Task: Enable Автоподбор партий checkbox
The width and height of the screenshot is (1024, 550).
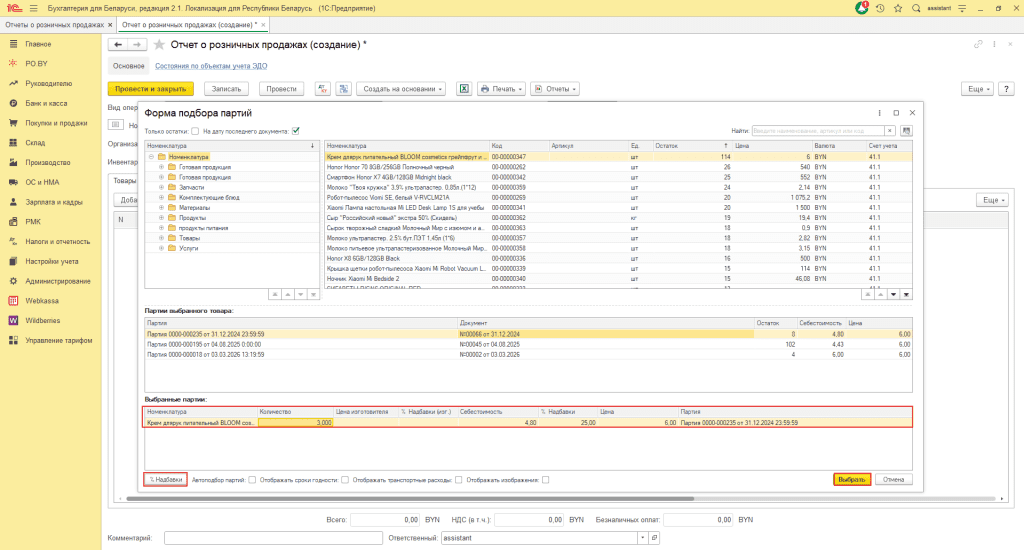Action: point(252,479)
